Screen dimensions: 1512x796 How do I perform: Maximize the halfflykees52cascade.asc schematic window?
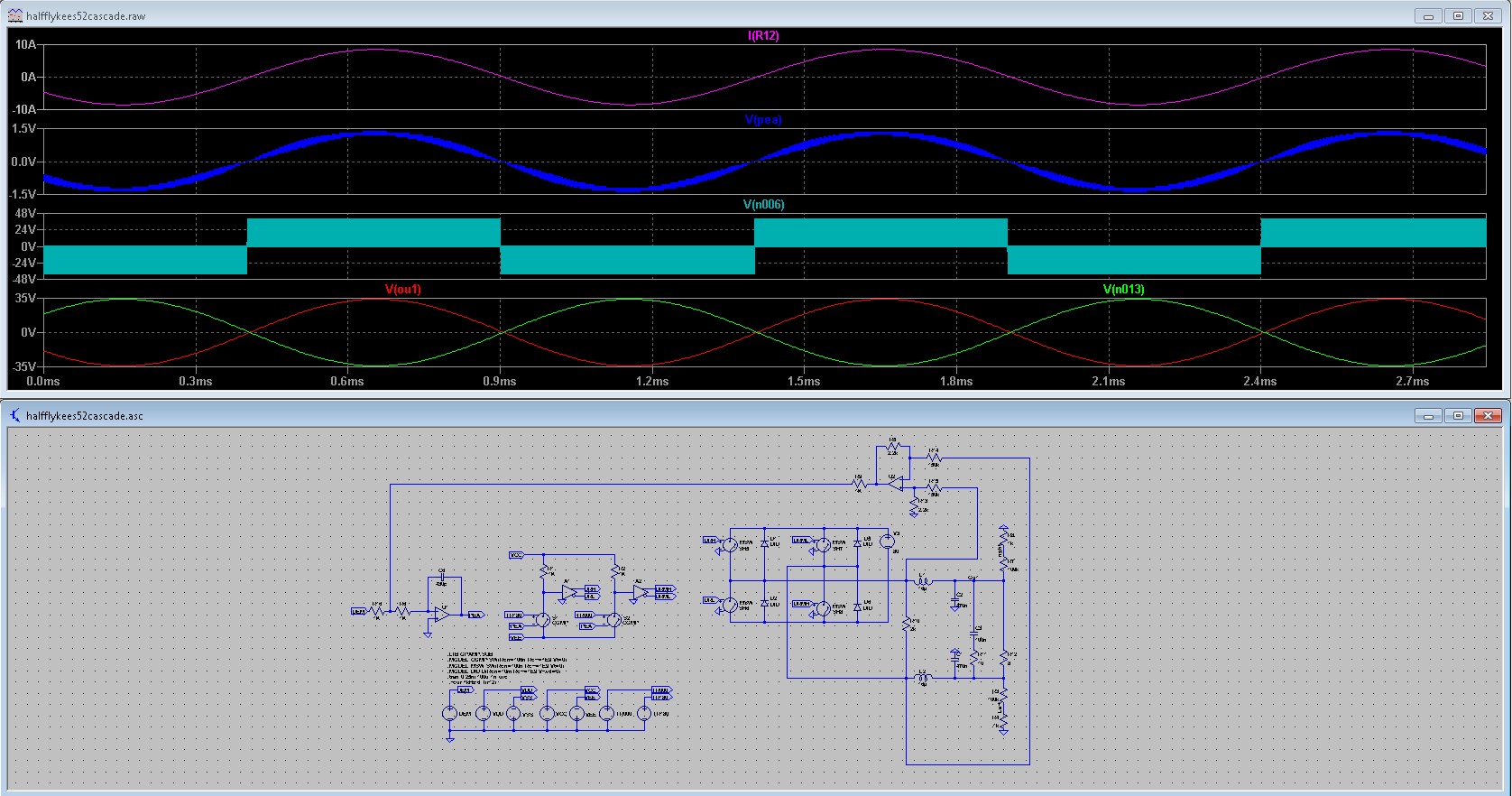pos(1458,415)
